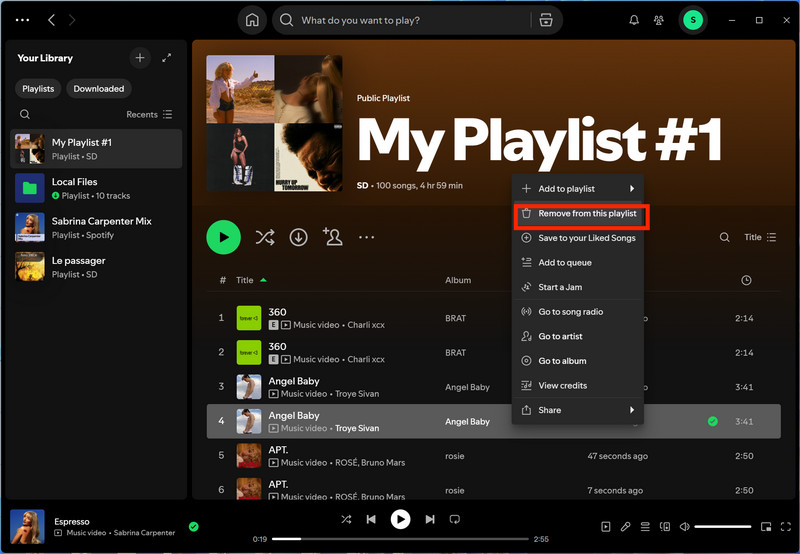Open My Playlist #1 in the library

pyautogui.click(x=96, y=148)
